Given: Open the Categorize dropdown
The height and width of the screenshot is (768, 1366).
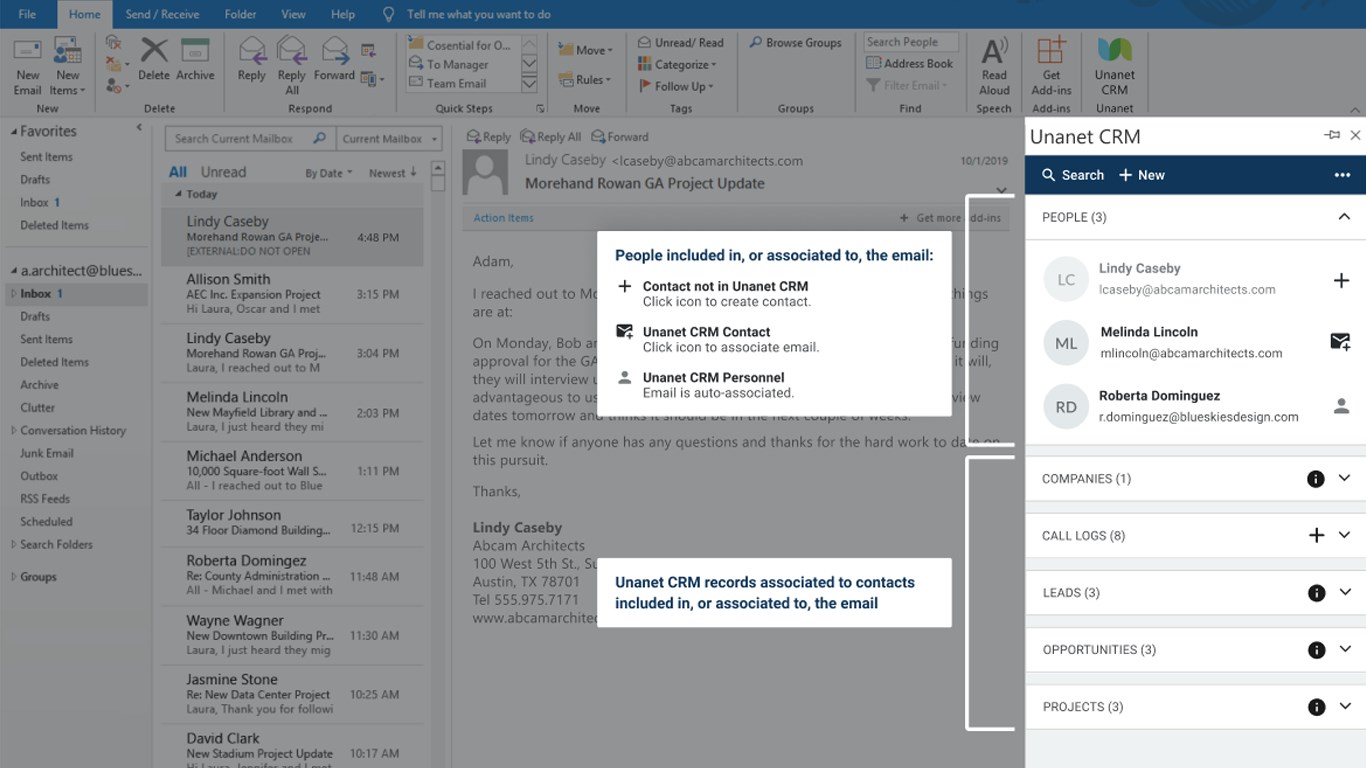Looking at the screenshot, I should (x=677, y=64).
